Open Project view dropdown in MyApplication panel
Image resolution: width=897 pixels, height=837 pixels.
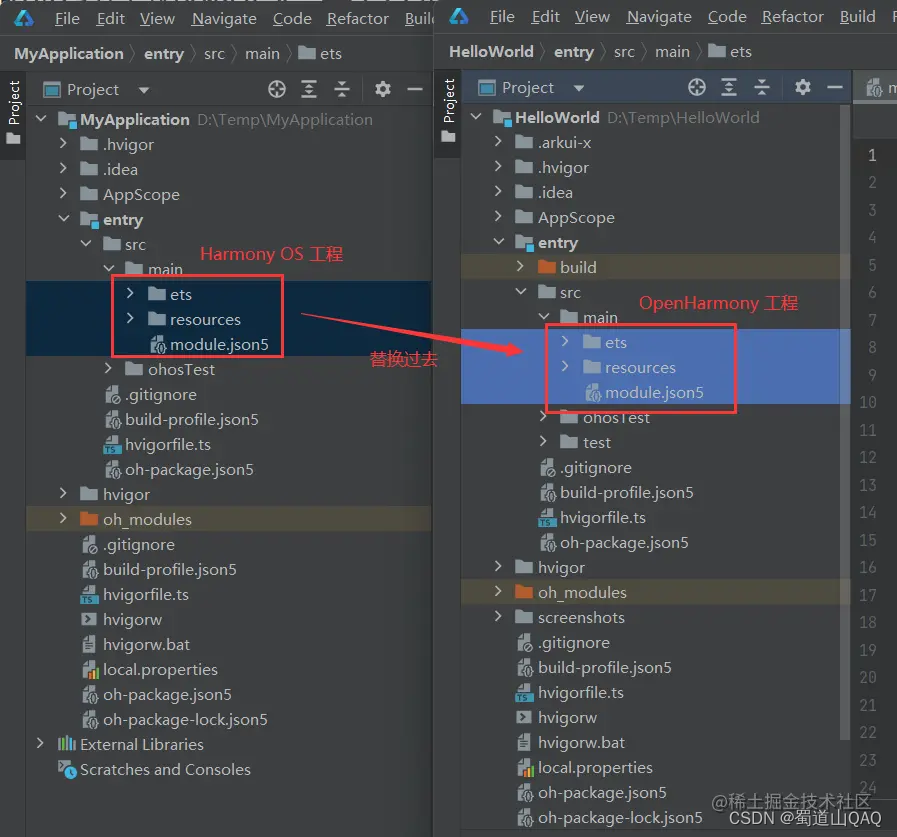point(144,90)
